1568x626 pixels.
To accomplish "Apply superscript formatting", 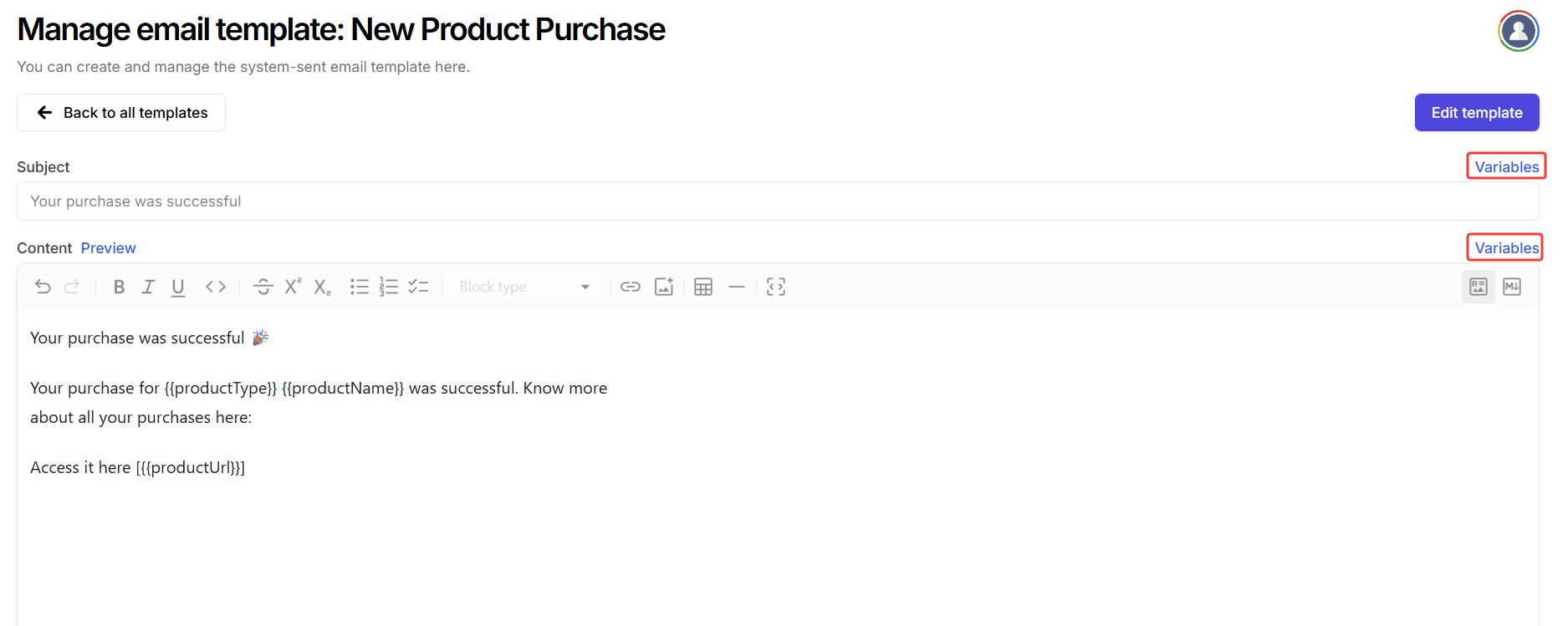I will (293, 287).
